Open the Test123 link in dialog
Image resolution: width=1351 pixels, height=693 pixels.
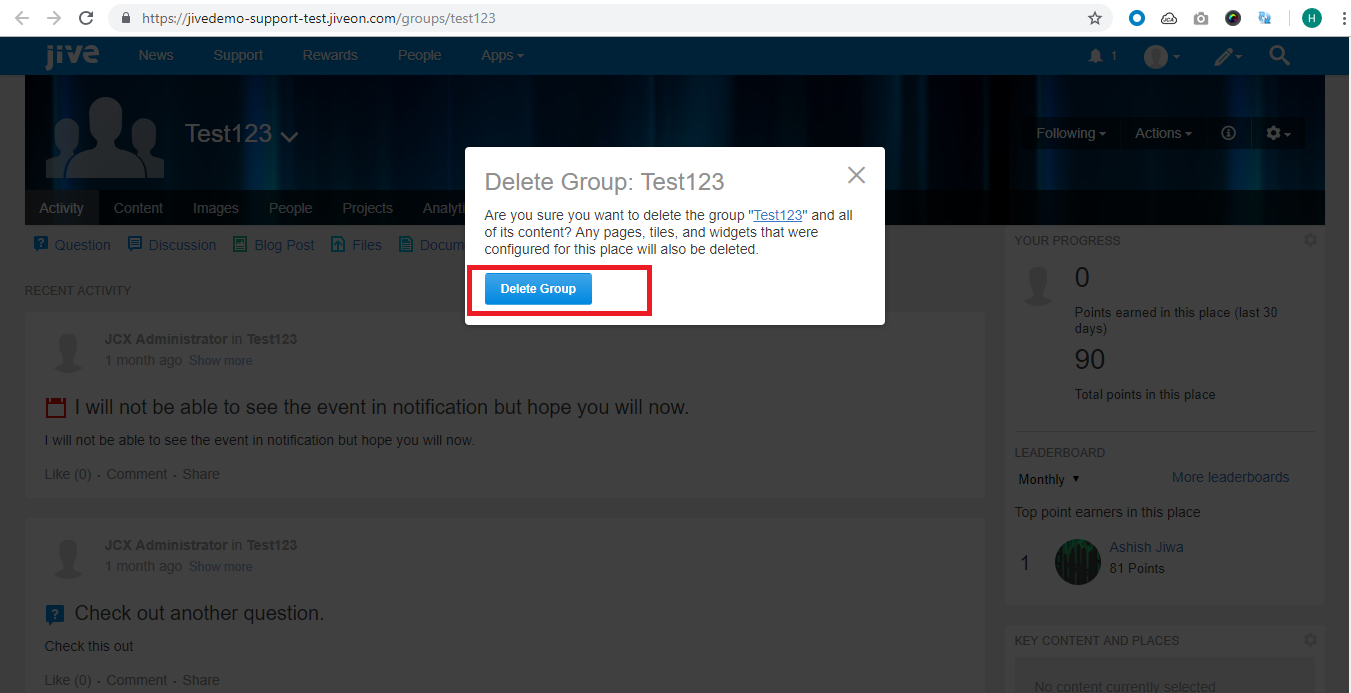[778, 215]
